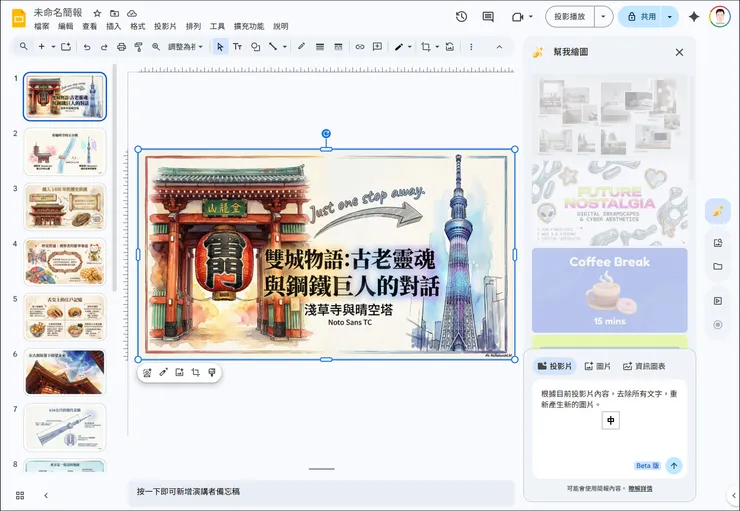
Task: Select the shape tool
Action: pyautogui.click(x=255, y=47)
